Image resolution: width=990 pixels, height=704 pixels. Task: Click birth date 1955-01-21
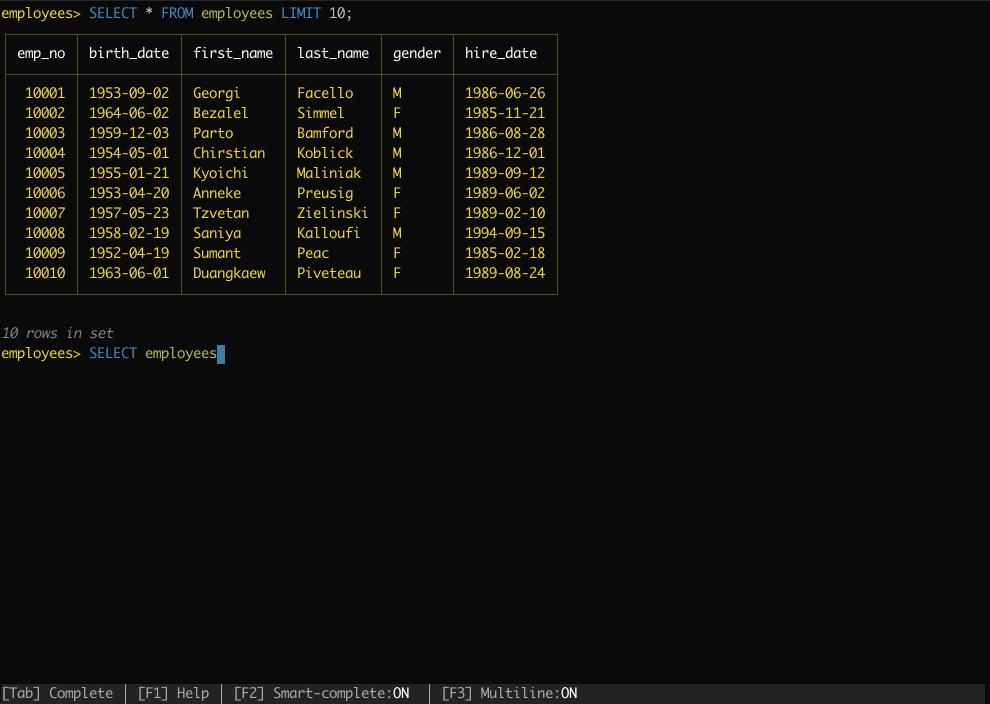(129, 173)
